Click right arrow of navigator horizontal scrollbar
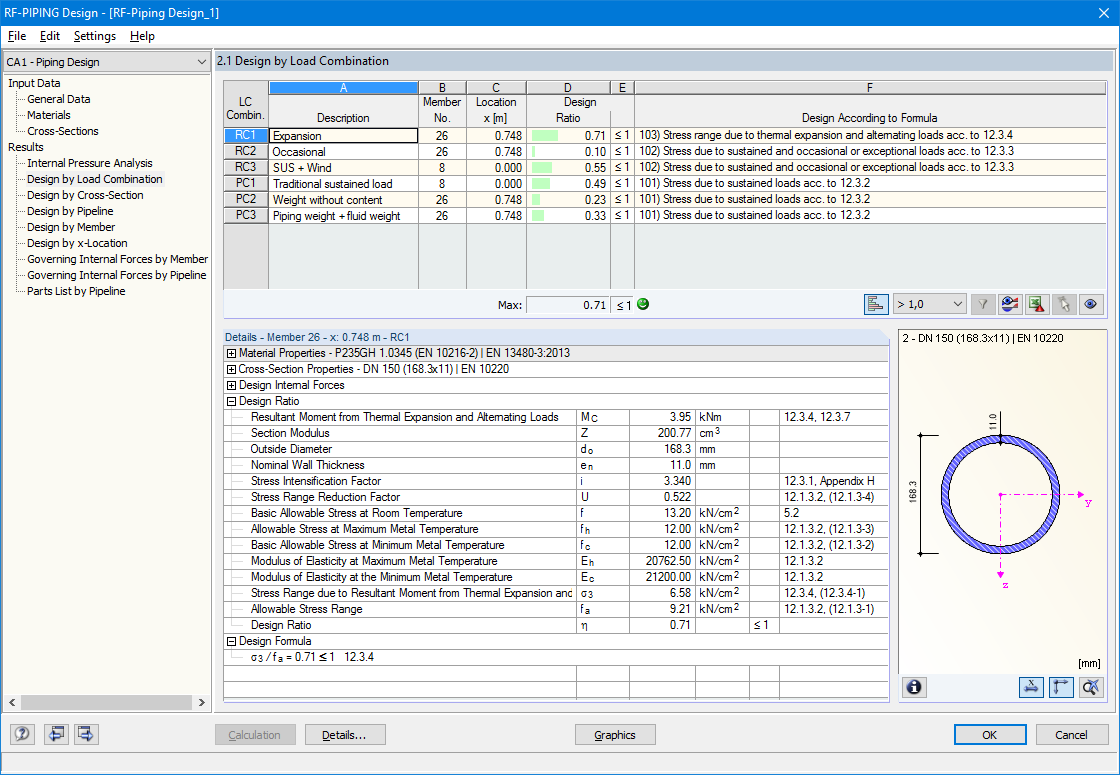Viewport: 1120px width, 775px height. click(201, 703)
